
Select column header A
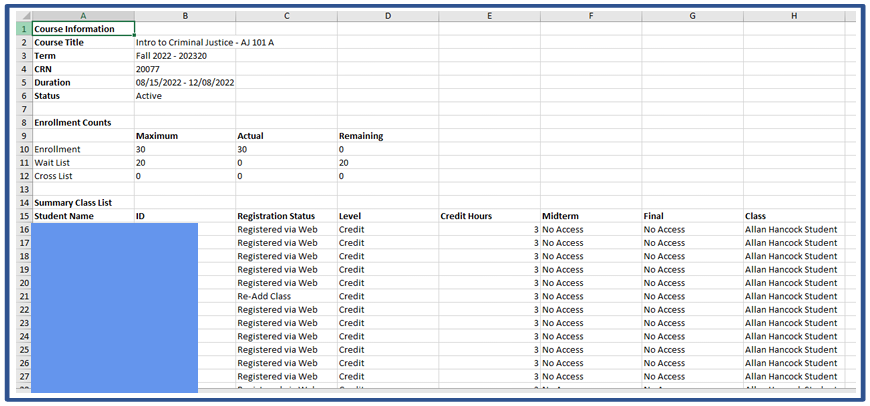point(82,16)
